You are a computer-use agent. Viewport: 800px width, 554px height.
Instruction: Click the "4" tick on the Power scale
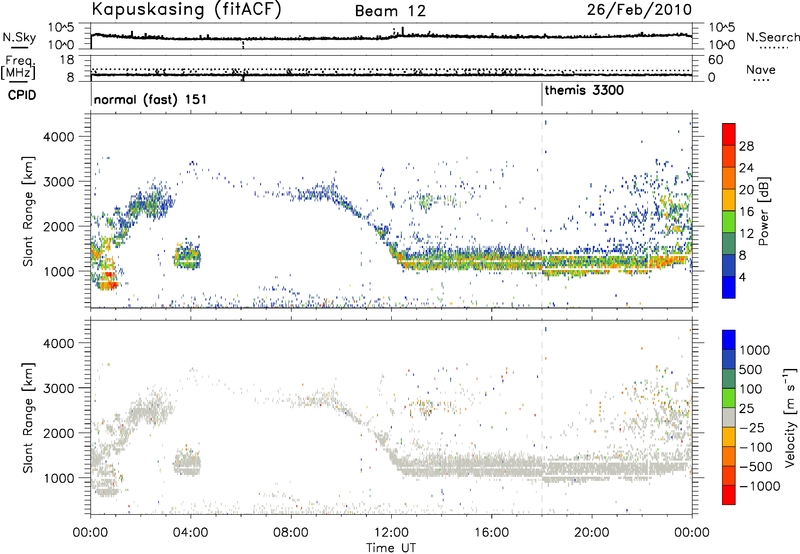tap(742, 278)
